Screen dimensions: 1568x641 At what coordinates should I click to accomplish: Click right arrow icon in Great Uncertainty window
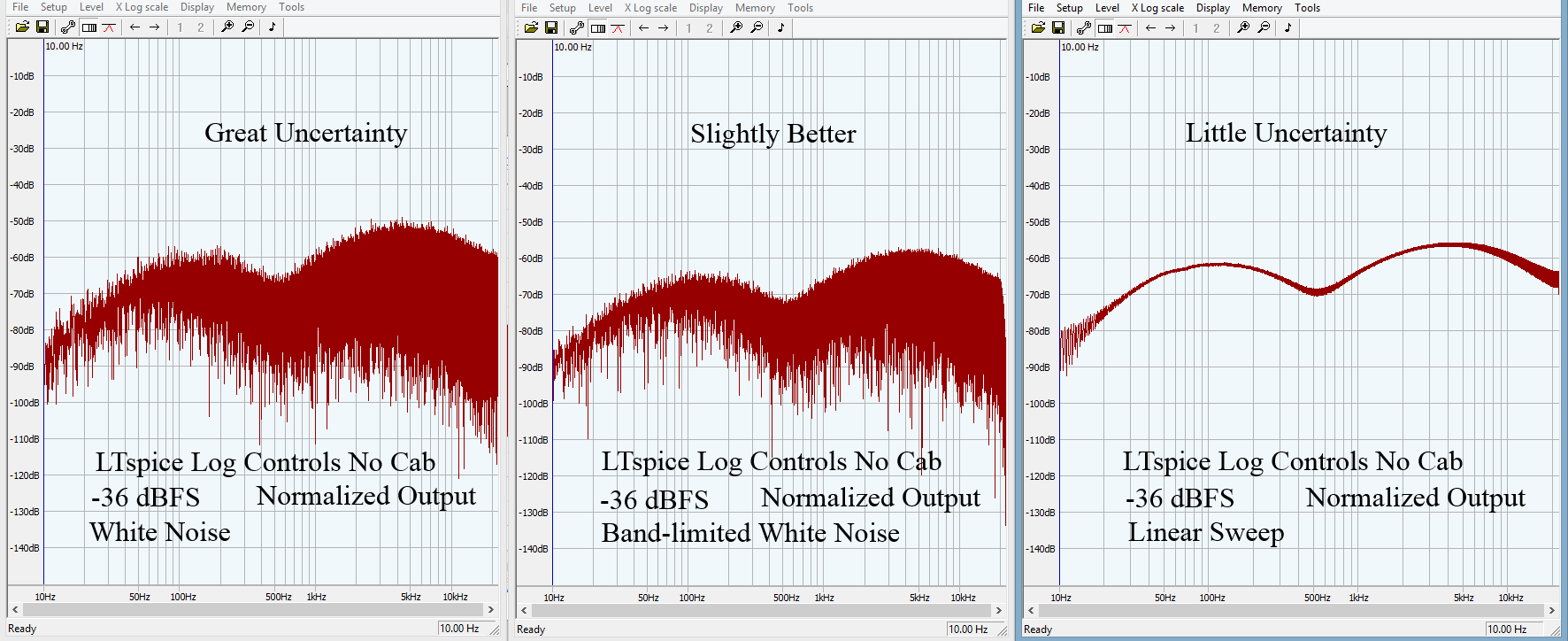click(154, 27)
